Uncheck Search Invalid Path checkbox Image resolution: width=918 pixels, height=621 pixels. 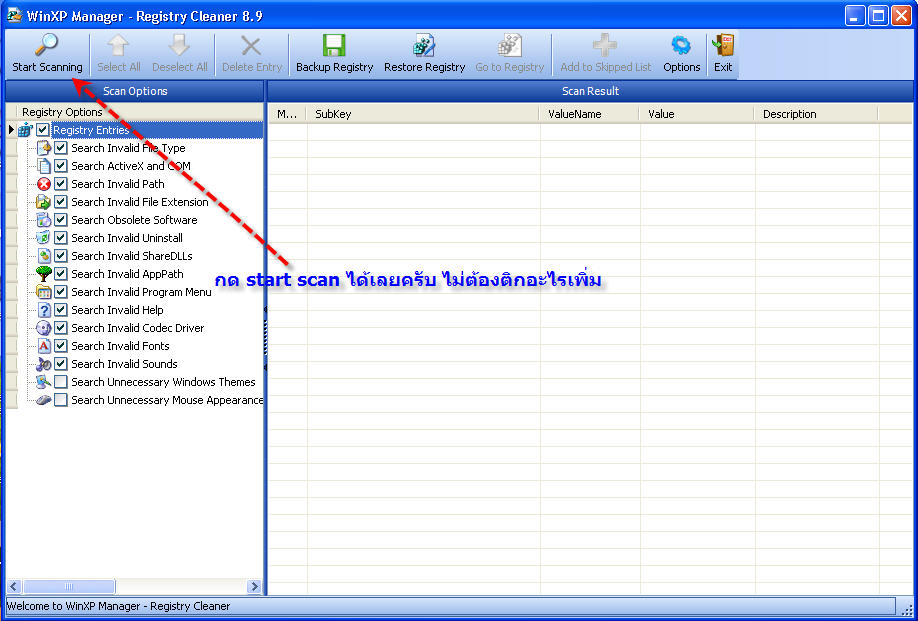click(61, 184)
